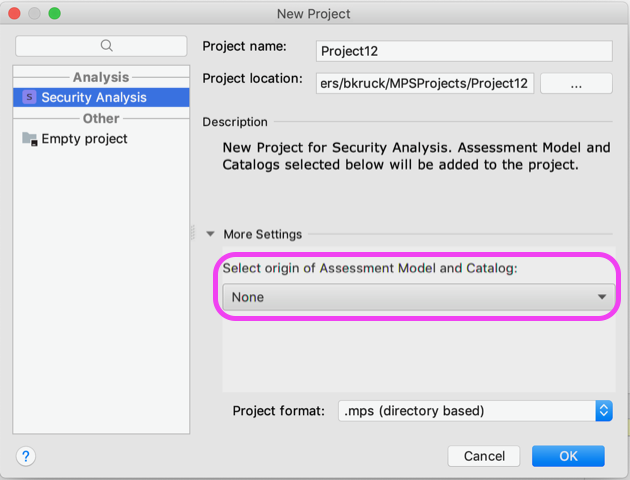
Task: Click the splitter handle between panels
Action: 192,232
